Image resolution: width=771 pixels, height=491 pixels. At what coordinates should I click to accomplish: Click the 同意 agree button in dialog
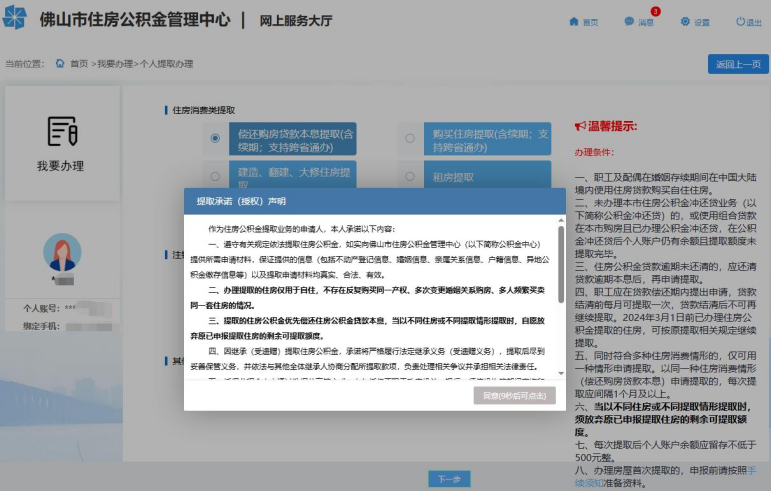[514, 396]
